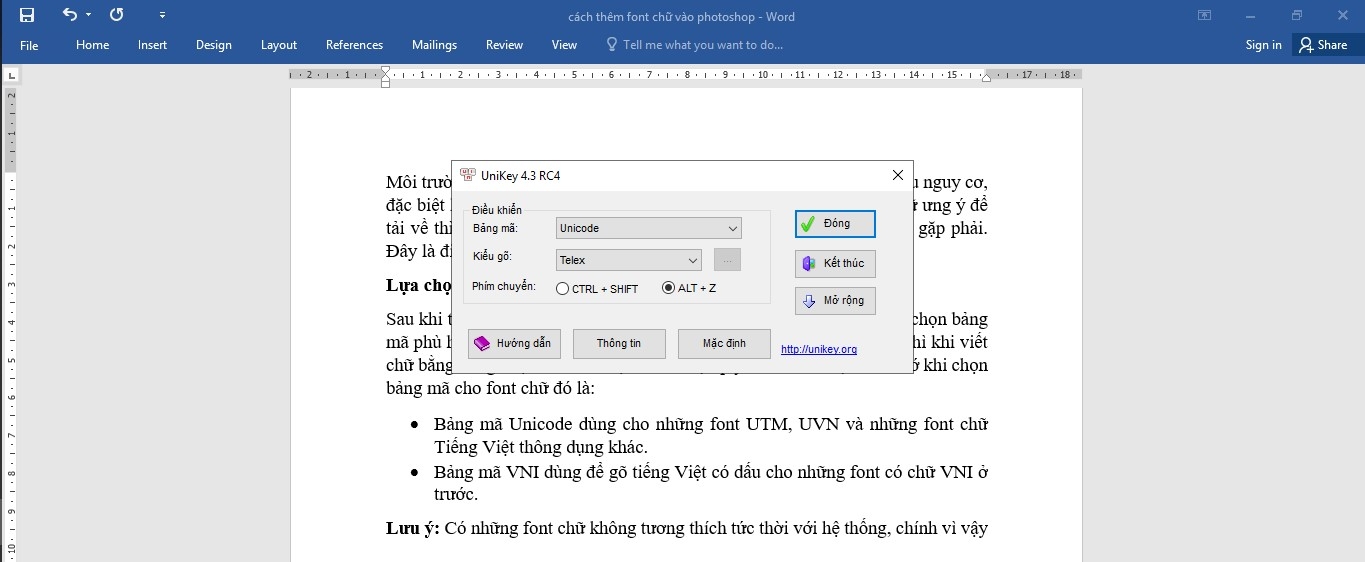Image resolution: width=1365 pixels, height=562 pixels.
Task: Redo the last action in Word
Action: click(117, 15)
